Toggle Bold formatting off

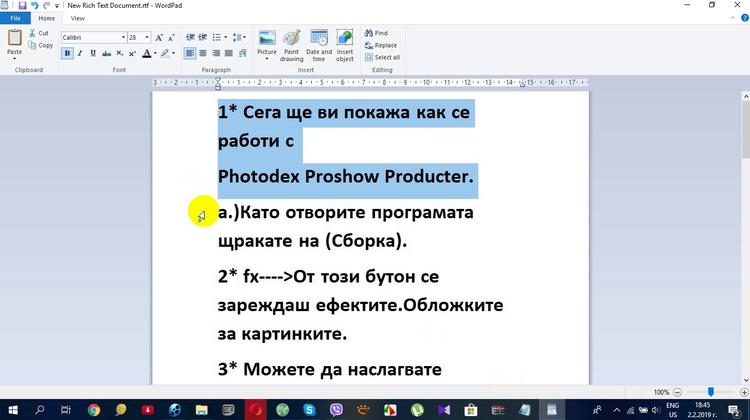click(x=67, y=53)
